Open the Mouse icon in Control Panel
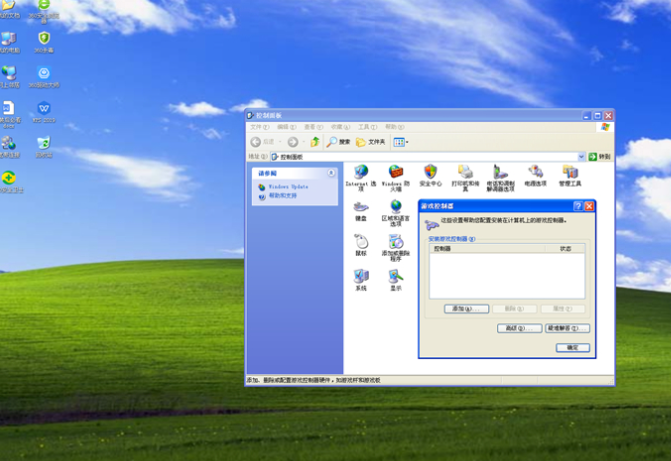 point(361,245)
